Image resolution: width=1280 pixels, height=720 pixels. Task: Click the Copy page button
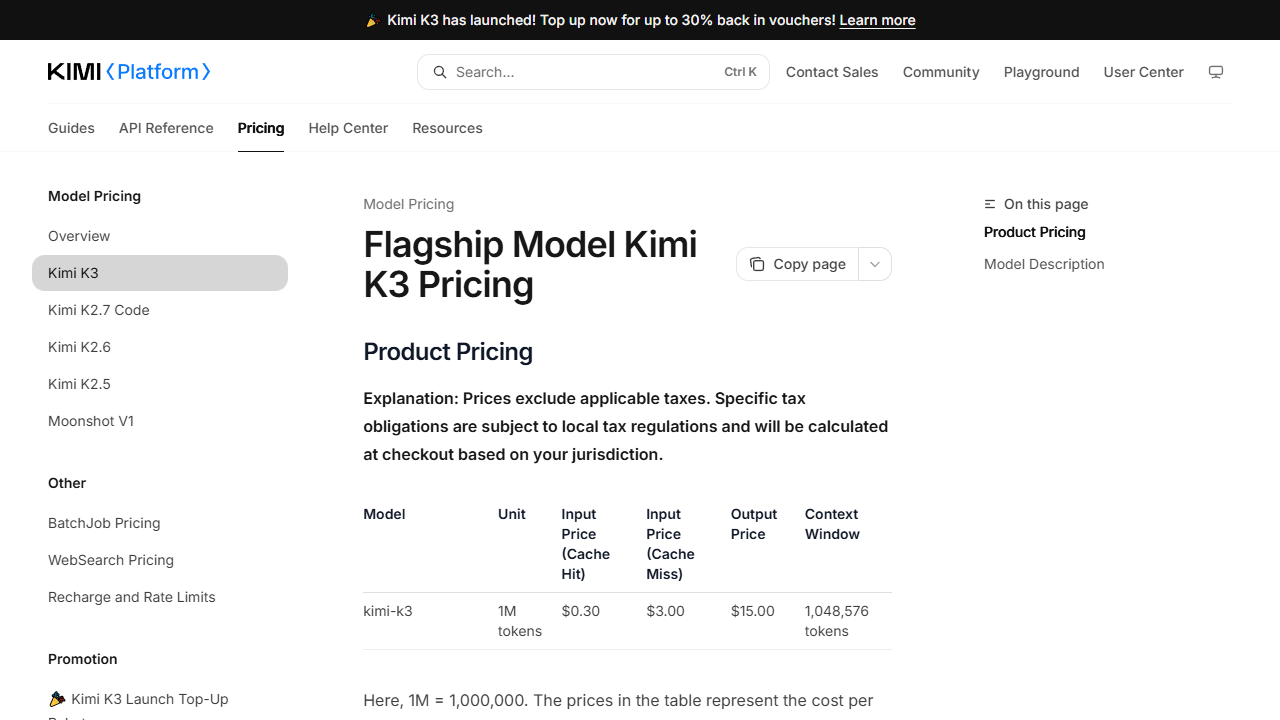(798, 264)
